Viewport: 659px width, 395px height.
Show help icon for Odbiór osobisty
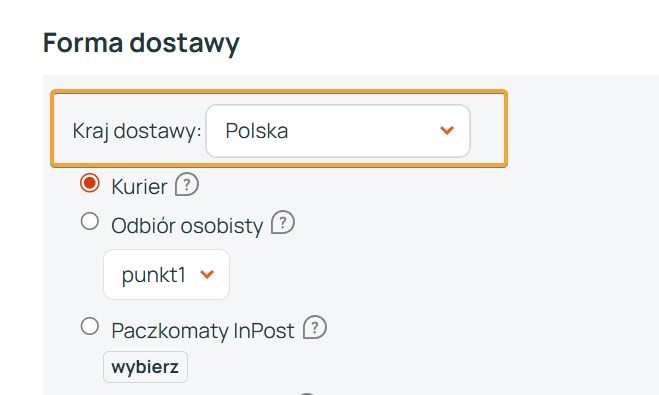pyautogui.click(x=282, y=222)
